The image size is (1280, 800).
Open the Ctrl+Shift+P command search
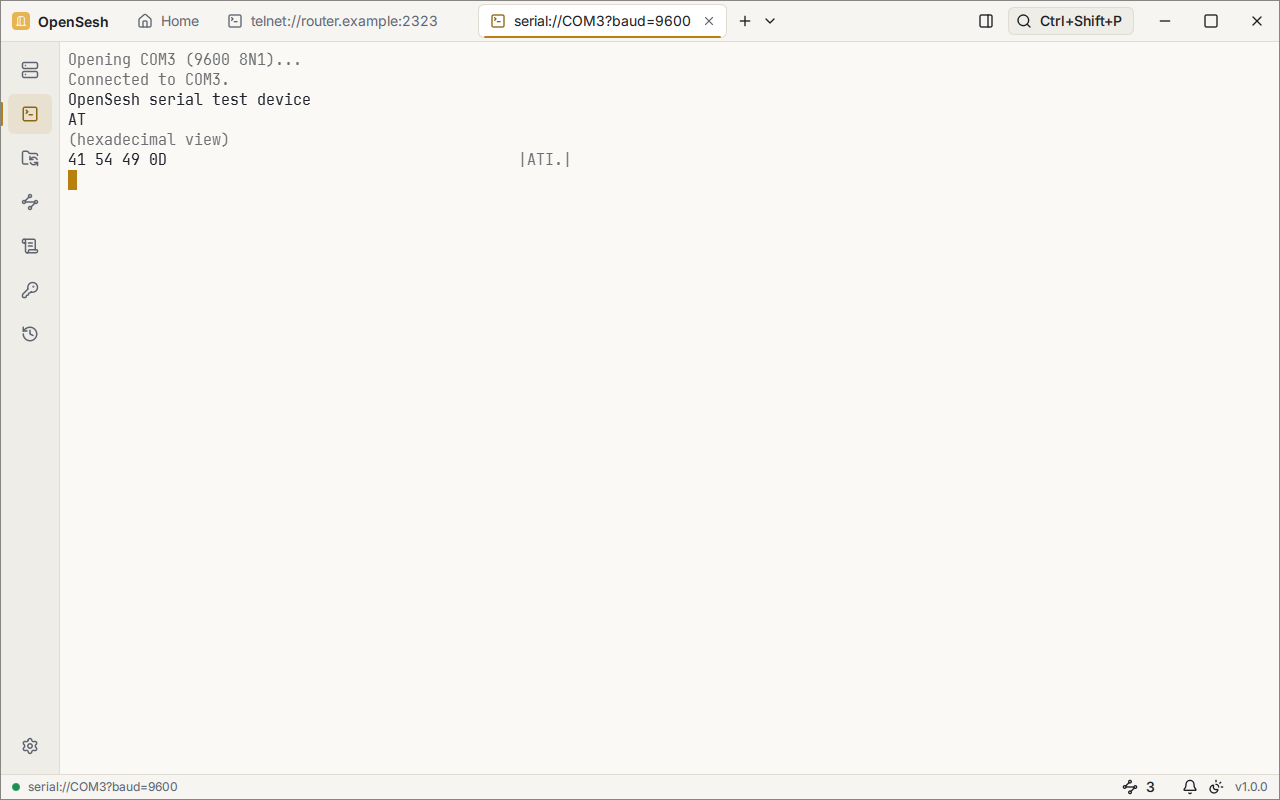(1070, 21)
